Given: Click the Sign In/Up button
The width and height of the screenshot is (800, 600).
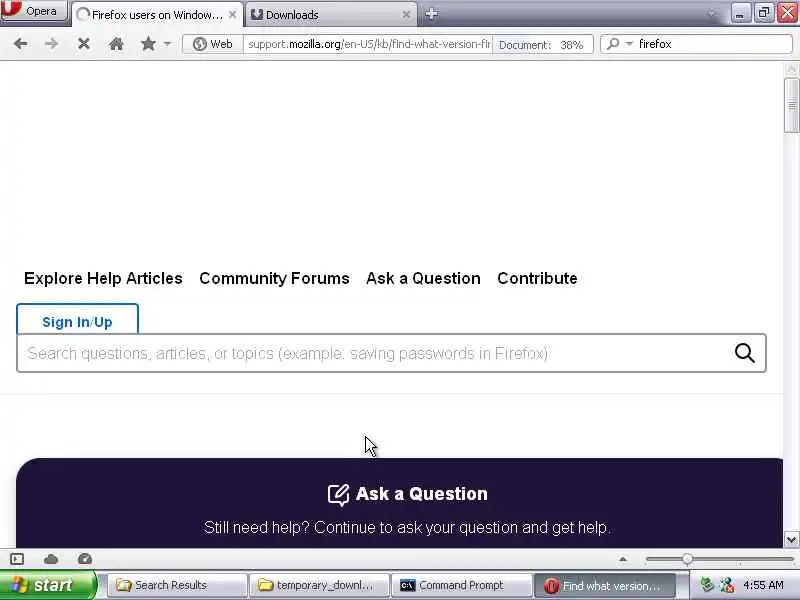Looking at the screenshot, I should click(77, 320).
